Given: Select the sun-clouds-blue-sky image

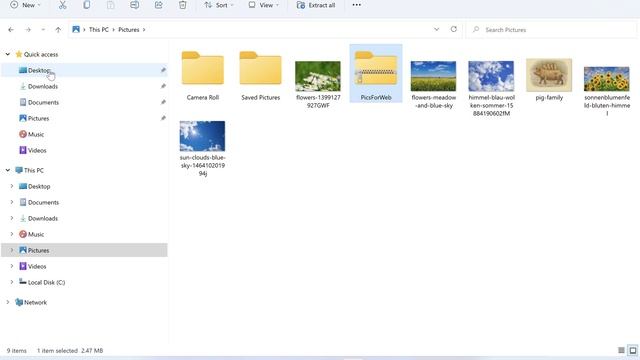Looking at the screenshot, I should tap(202, 148).
